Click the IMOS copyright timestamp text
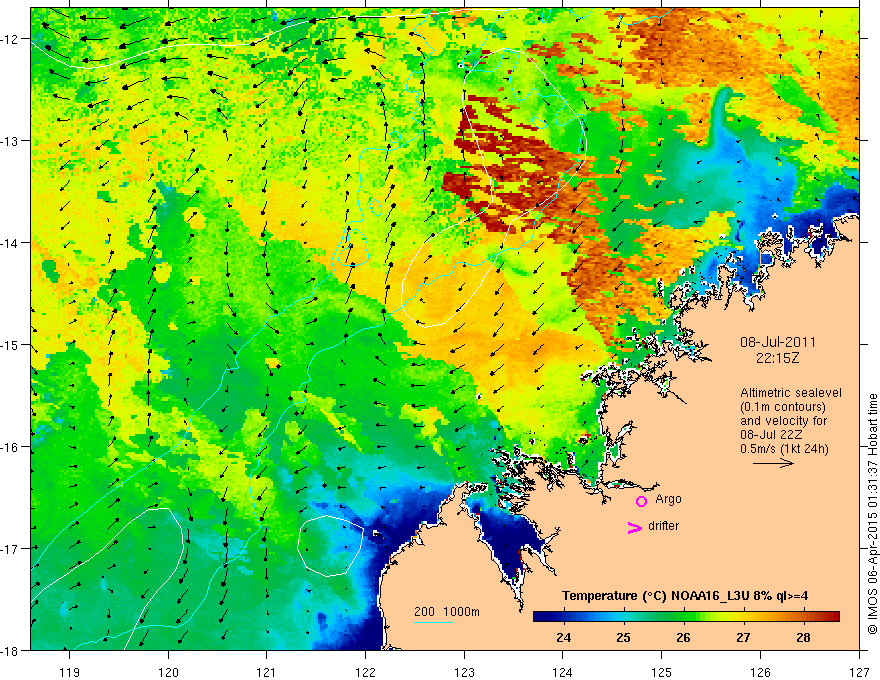The height and width of the screenshot is (680, 880). 872,514
